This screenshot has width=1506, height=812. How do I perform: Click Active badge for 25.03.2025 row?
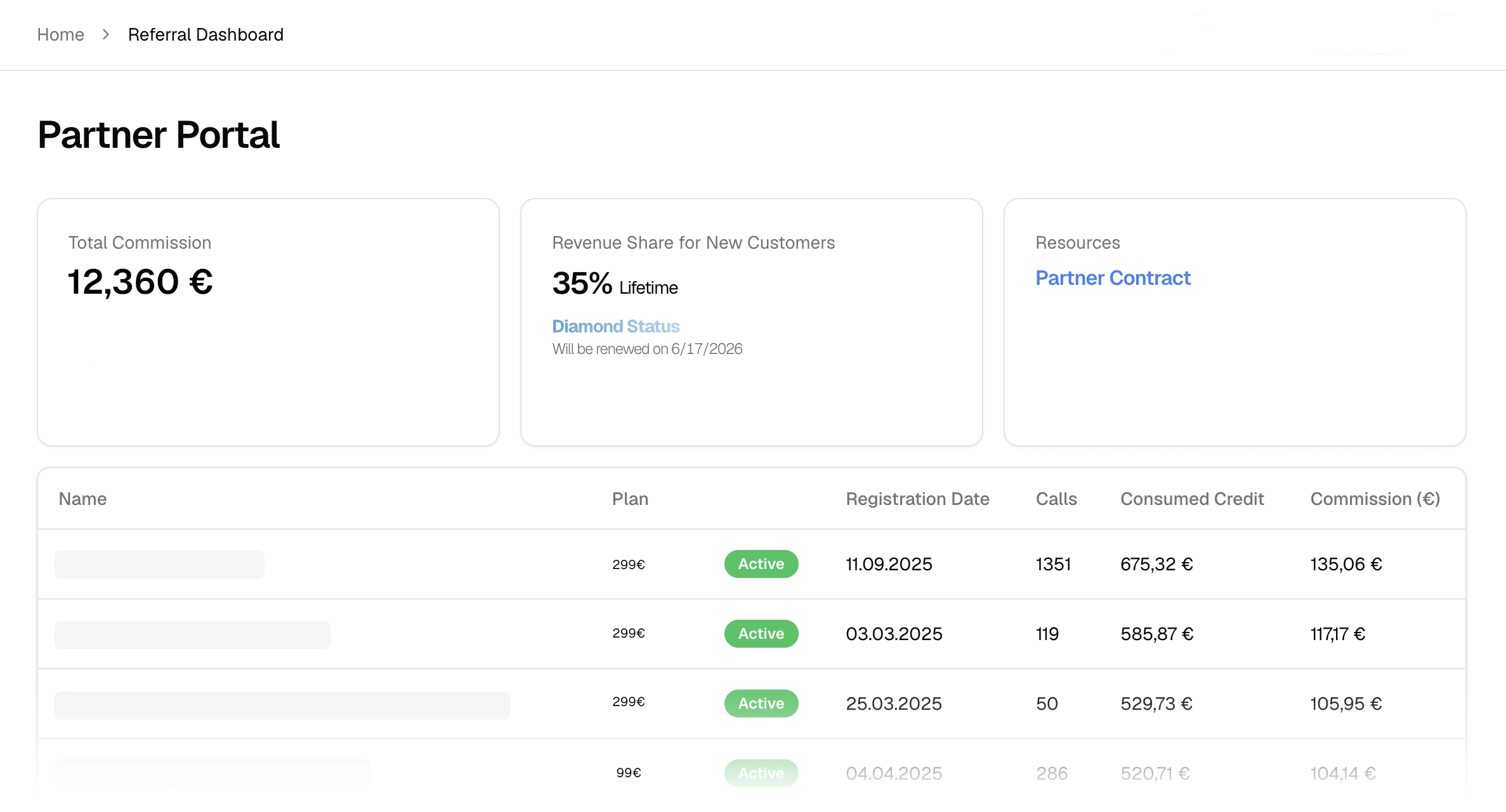tap(761, 704)
